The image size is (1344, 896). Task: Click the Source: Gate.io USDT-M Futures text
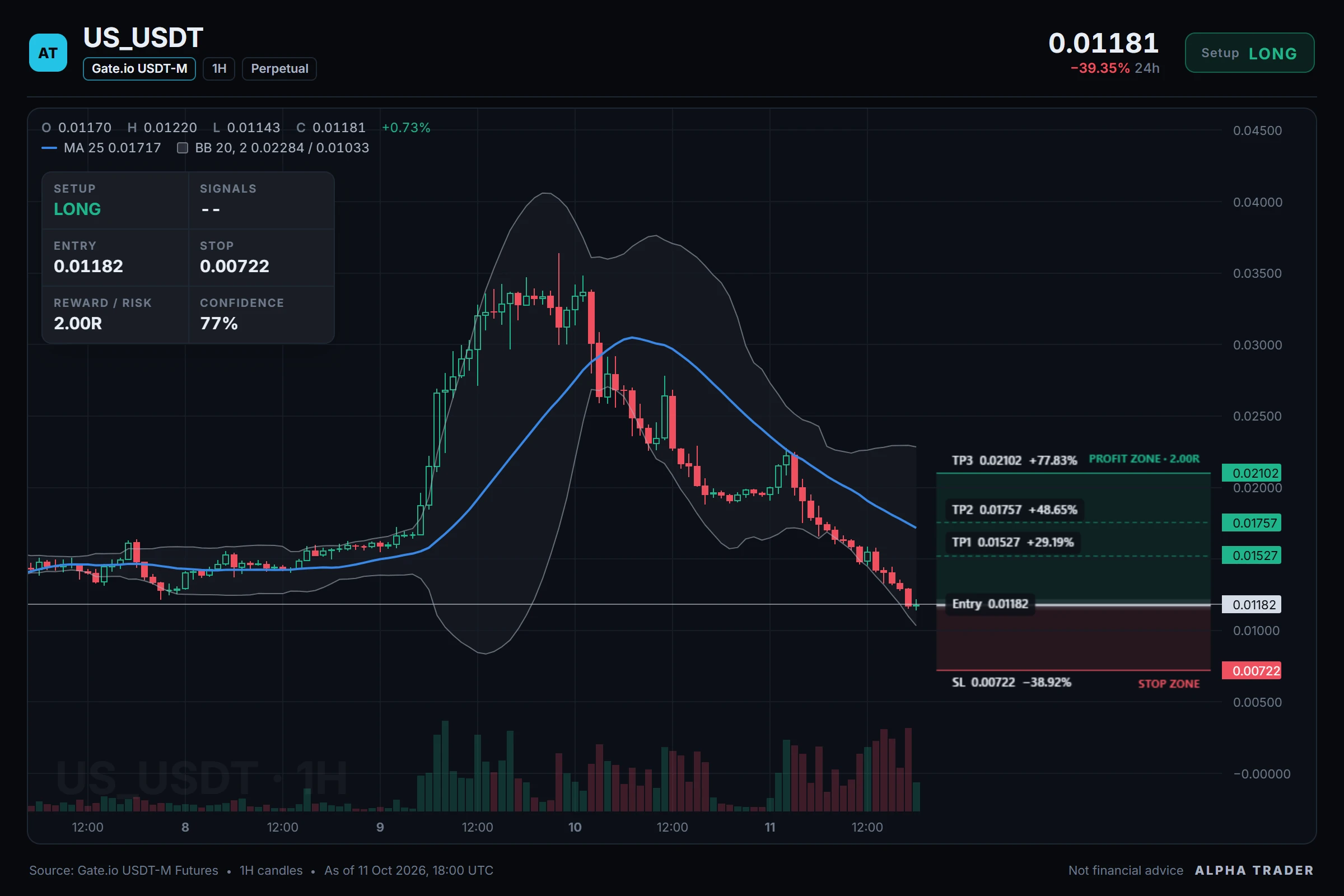tap(123, 870)
